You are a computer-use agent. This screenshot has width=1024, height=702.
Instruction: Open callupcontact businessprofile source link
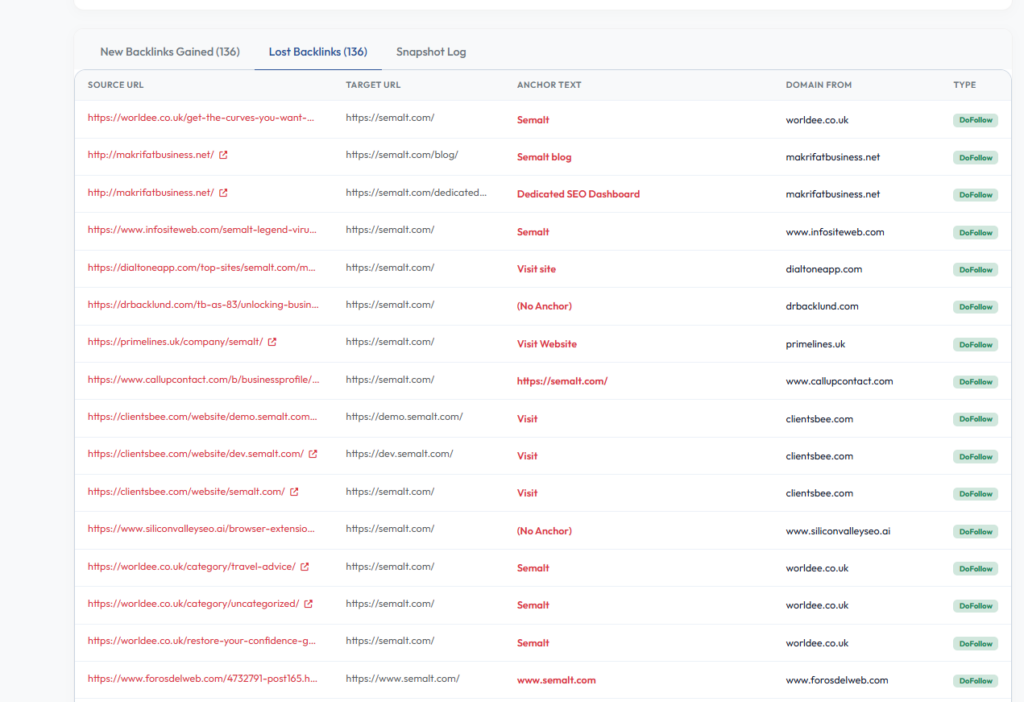pyautogui.click(x=203, y=379)
